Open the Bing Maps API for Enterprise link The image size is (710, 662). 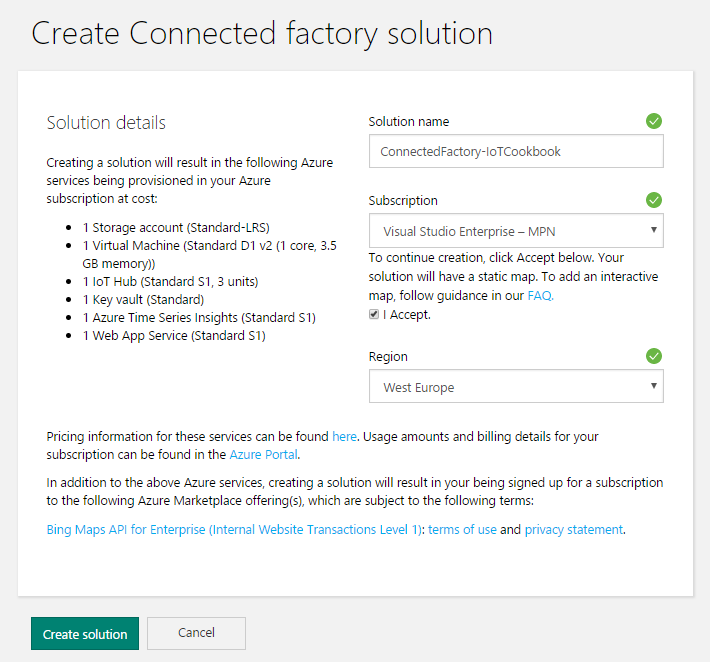[234, 530]
